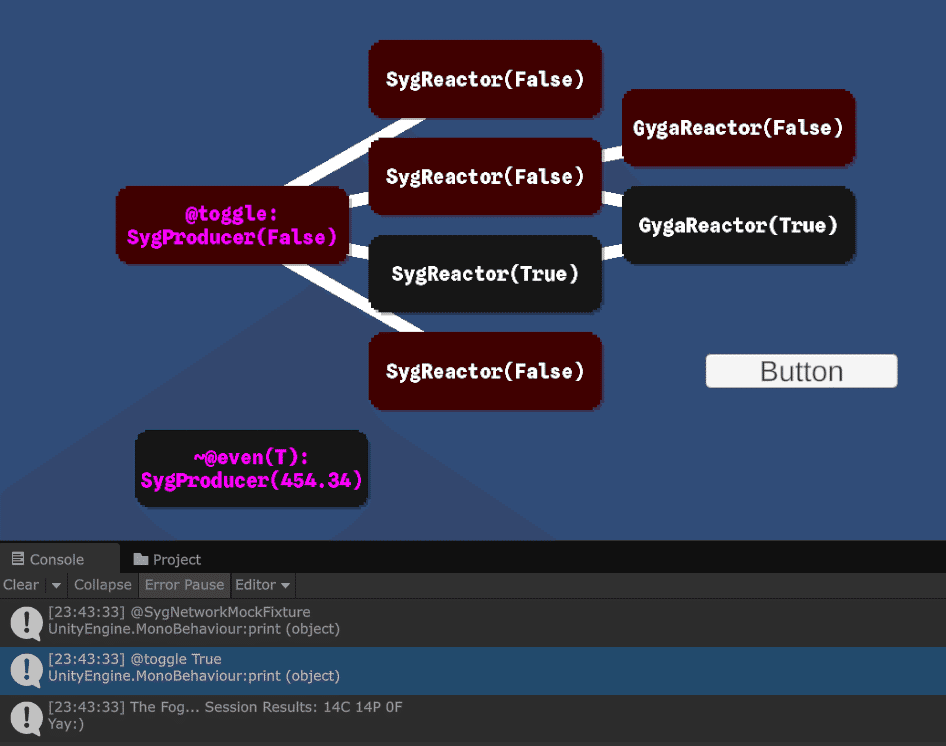Screen dimensions: 946x746
Task: Select SygReactor(False) node directly above SygReactor(True)
Action: (x=485, y=176)
